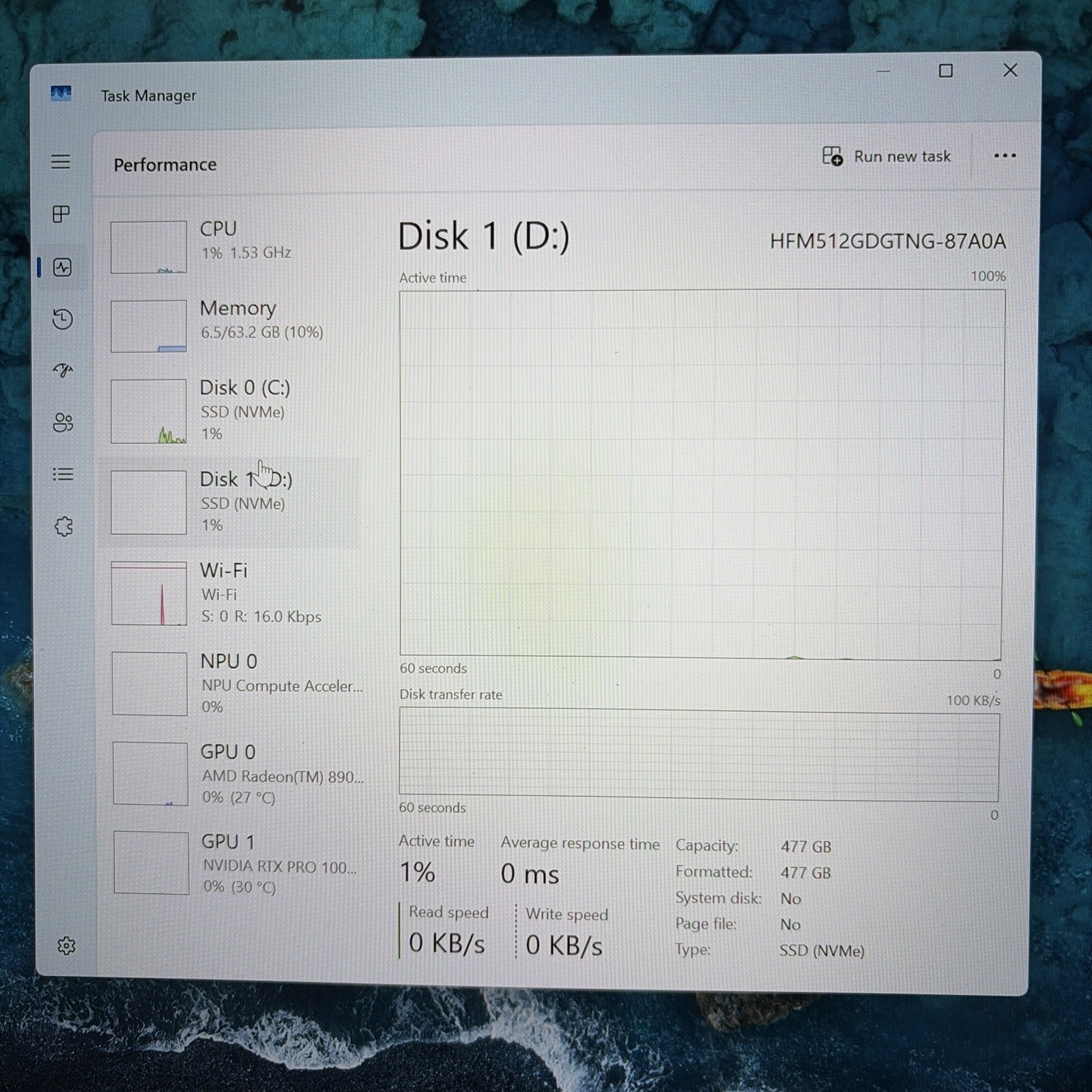Click the Type SSD (NVMe) value
This screenshot has height=1092, width=1092.
(822, 950)
